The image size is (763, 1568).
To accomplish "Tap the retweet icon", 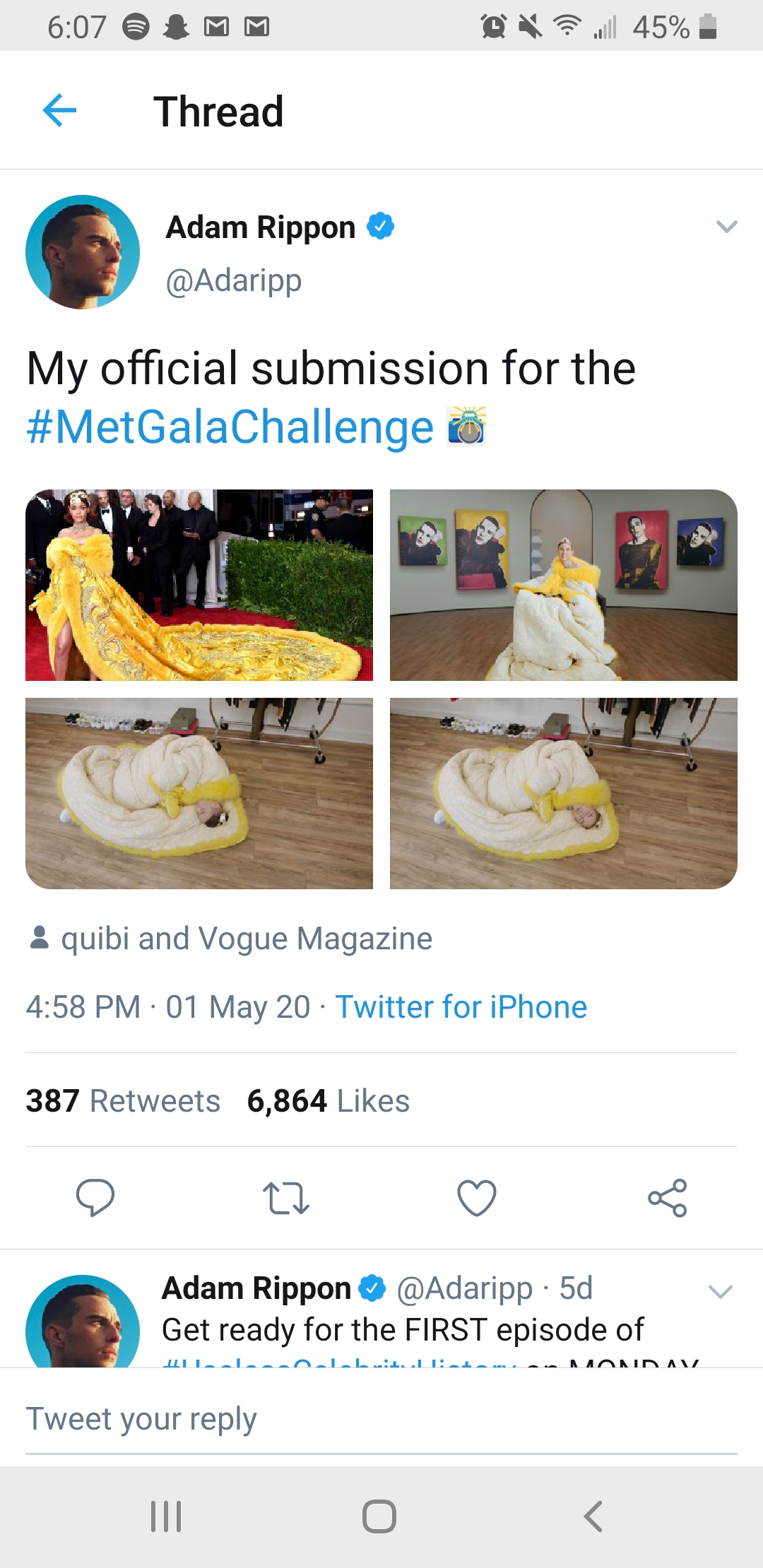I will point(285,1198).
